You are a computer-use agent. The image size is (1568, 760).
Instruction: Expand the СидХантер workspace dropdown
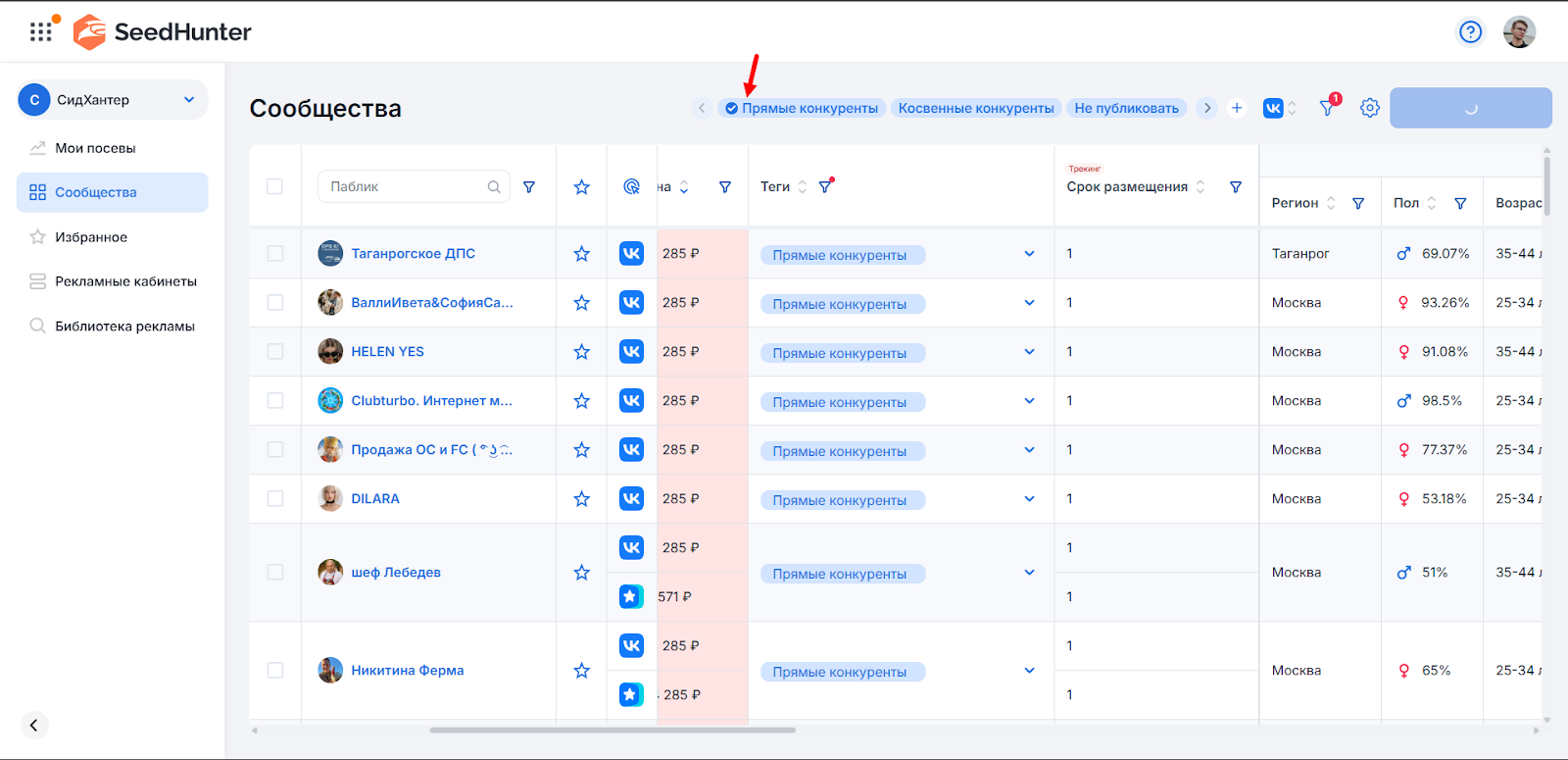pyautogui.click(x=189, y=100)
